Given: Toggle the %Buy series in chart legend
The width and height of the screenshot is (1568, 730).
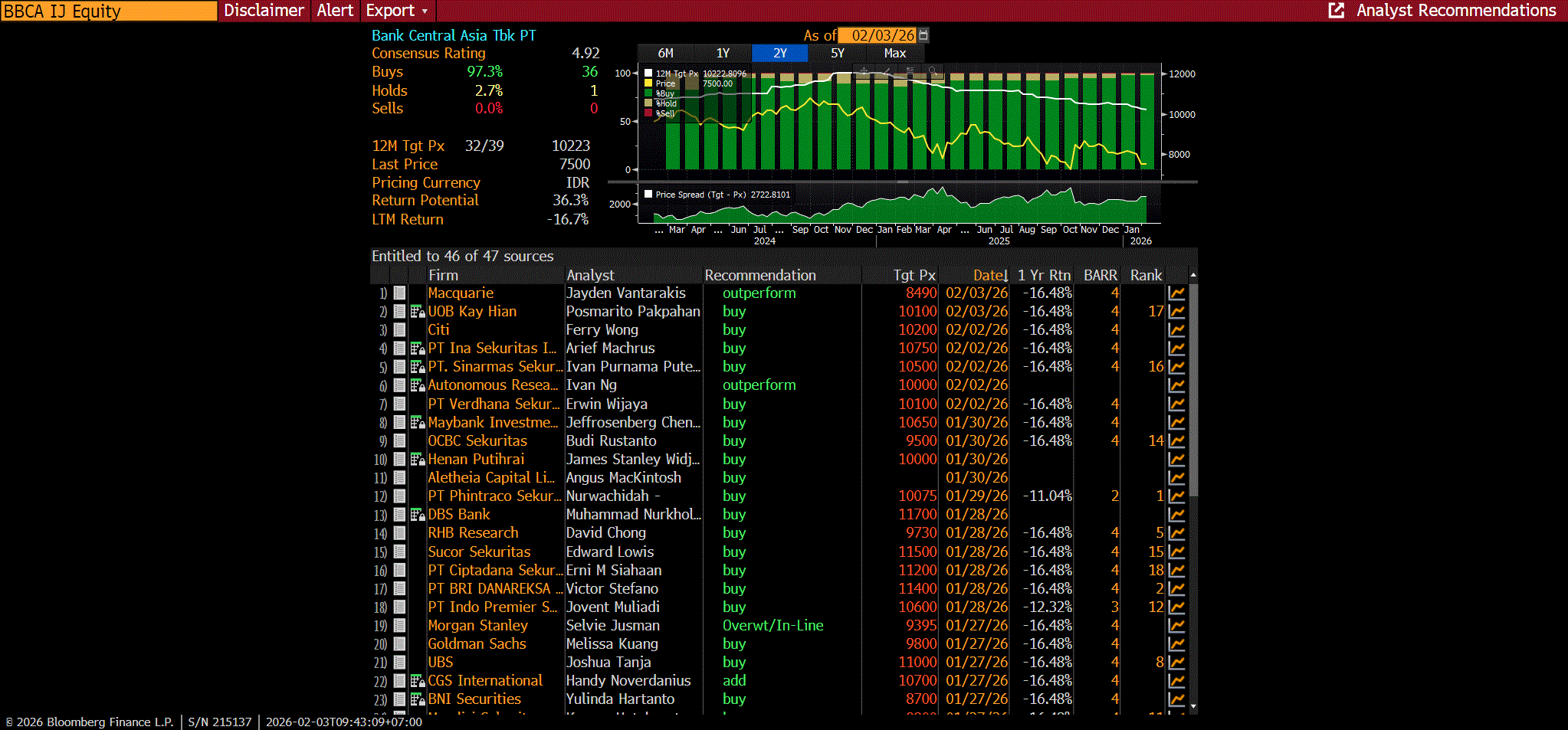Looking at the screenshot, I should click(648, 93).
